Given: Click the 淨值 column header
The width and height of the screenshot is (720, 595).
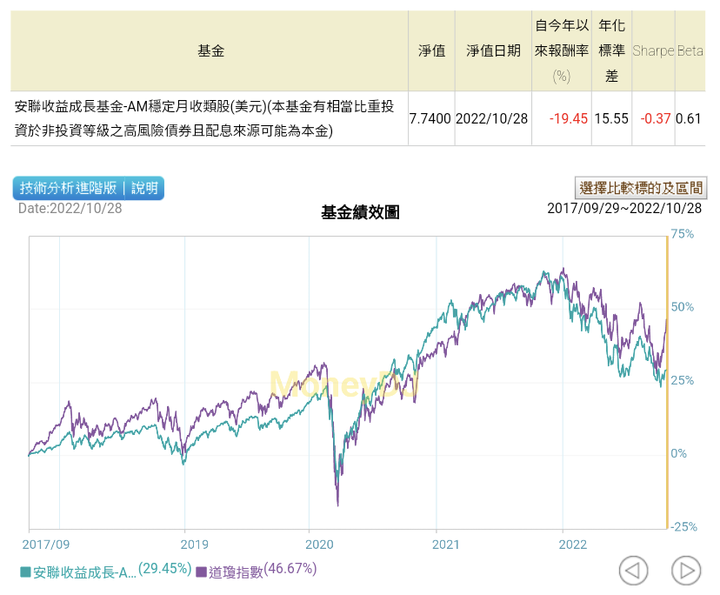Looking at the screenshot, I should coord(432,51).
